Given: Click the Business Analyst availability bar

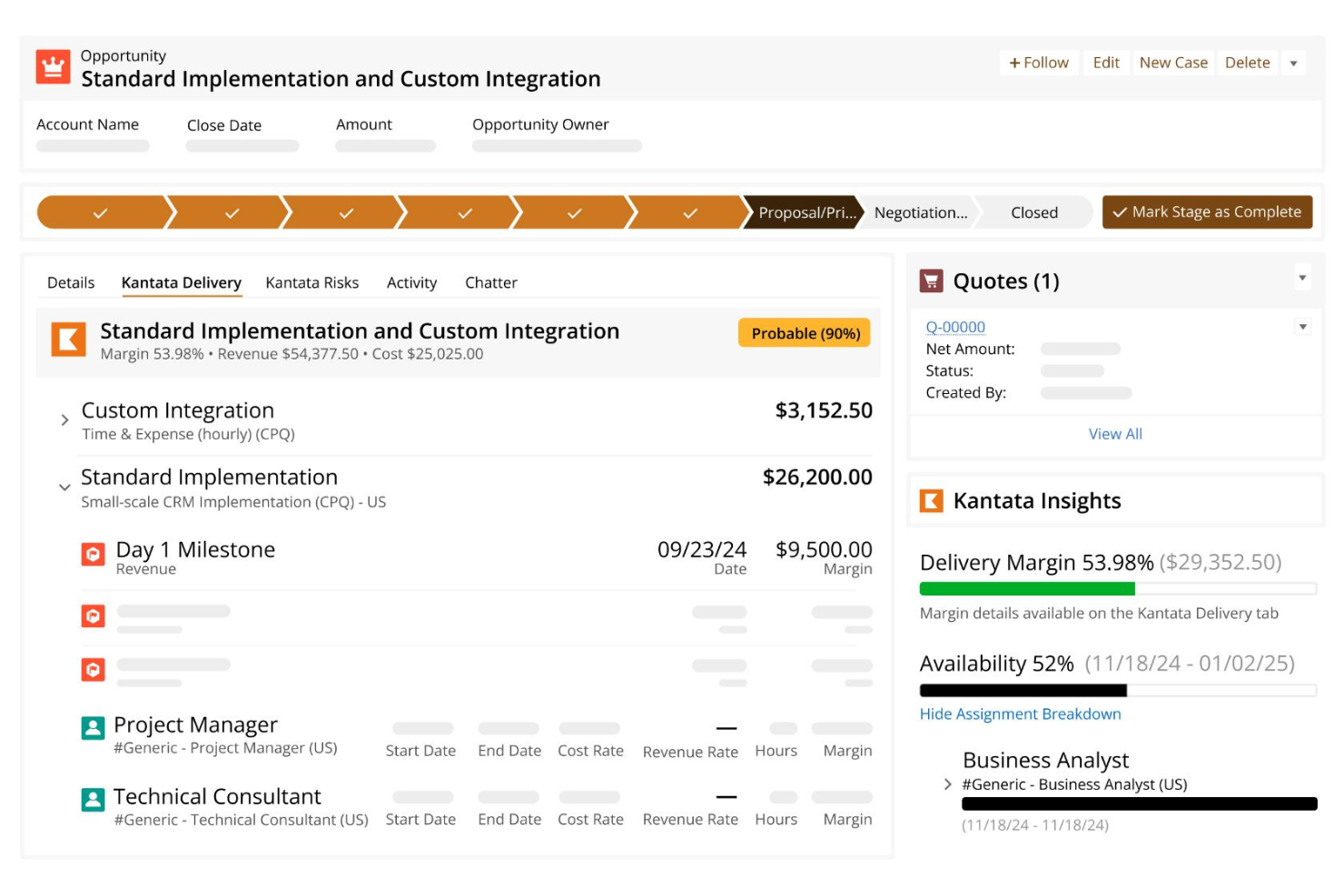Looking at the screenshot, I should coord(1139,803).
